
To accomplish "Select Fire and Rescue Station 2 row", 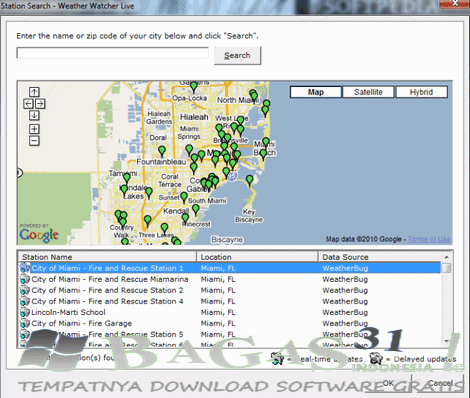I will click(x=230, y=290).
